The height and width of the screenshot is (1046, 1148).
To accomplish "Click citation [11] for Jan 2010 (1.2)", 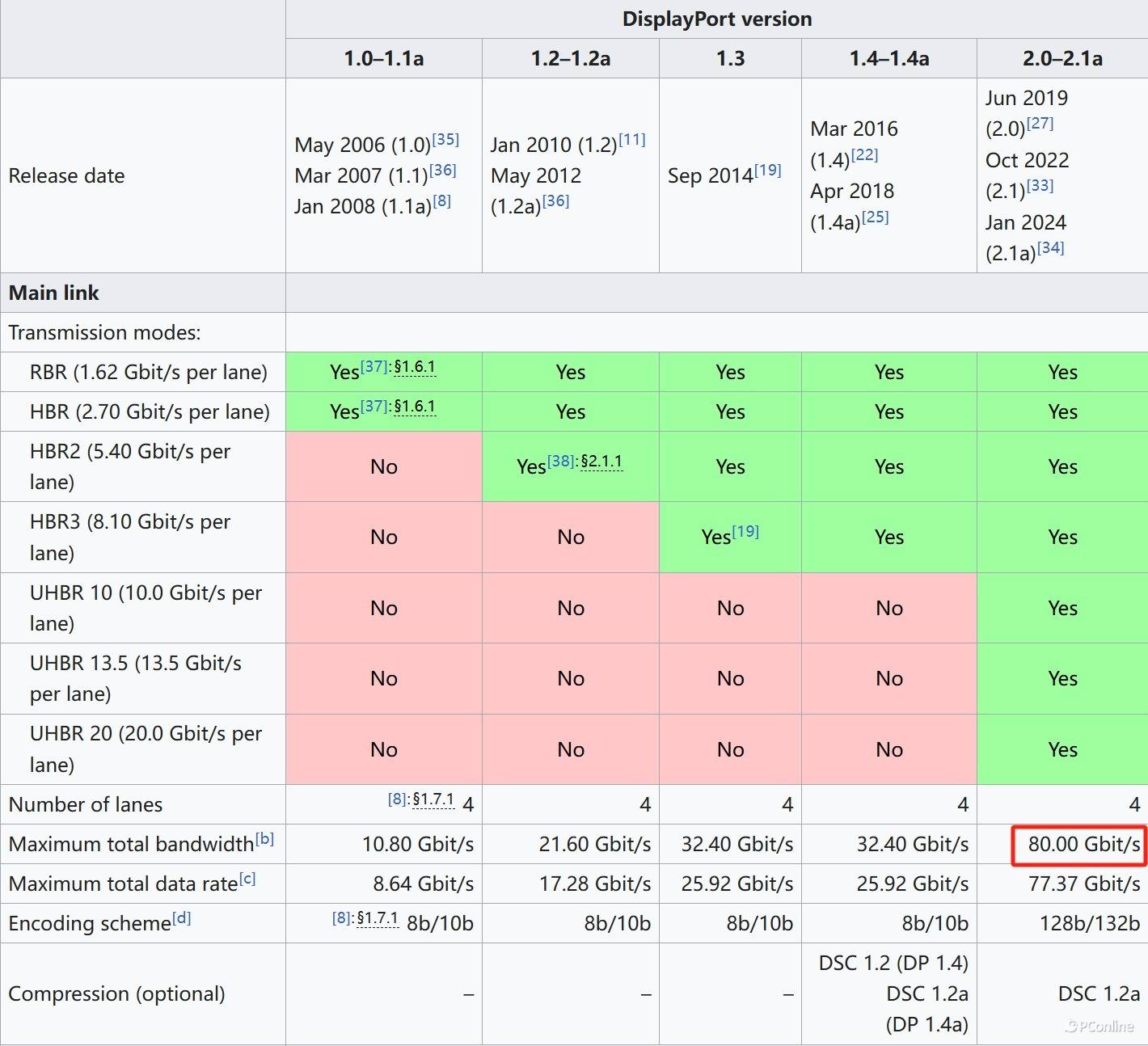I will (x=631, y=140).
